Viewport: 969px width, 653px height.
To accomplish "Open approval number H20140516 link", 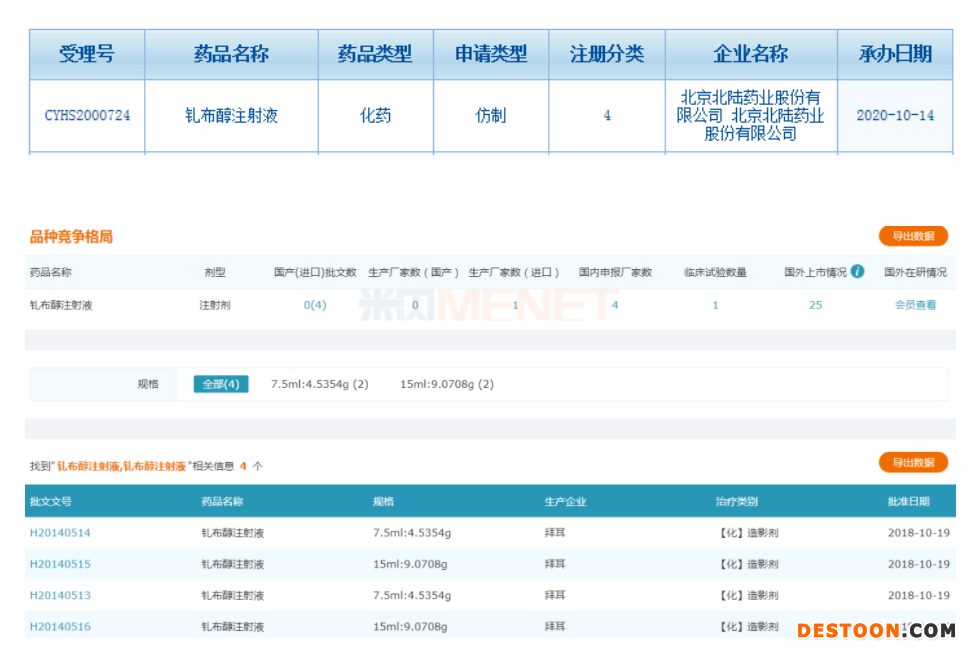I will point(60,626).
